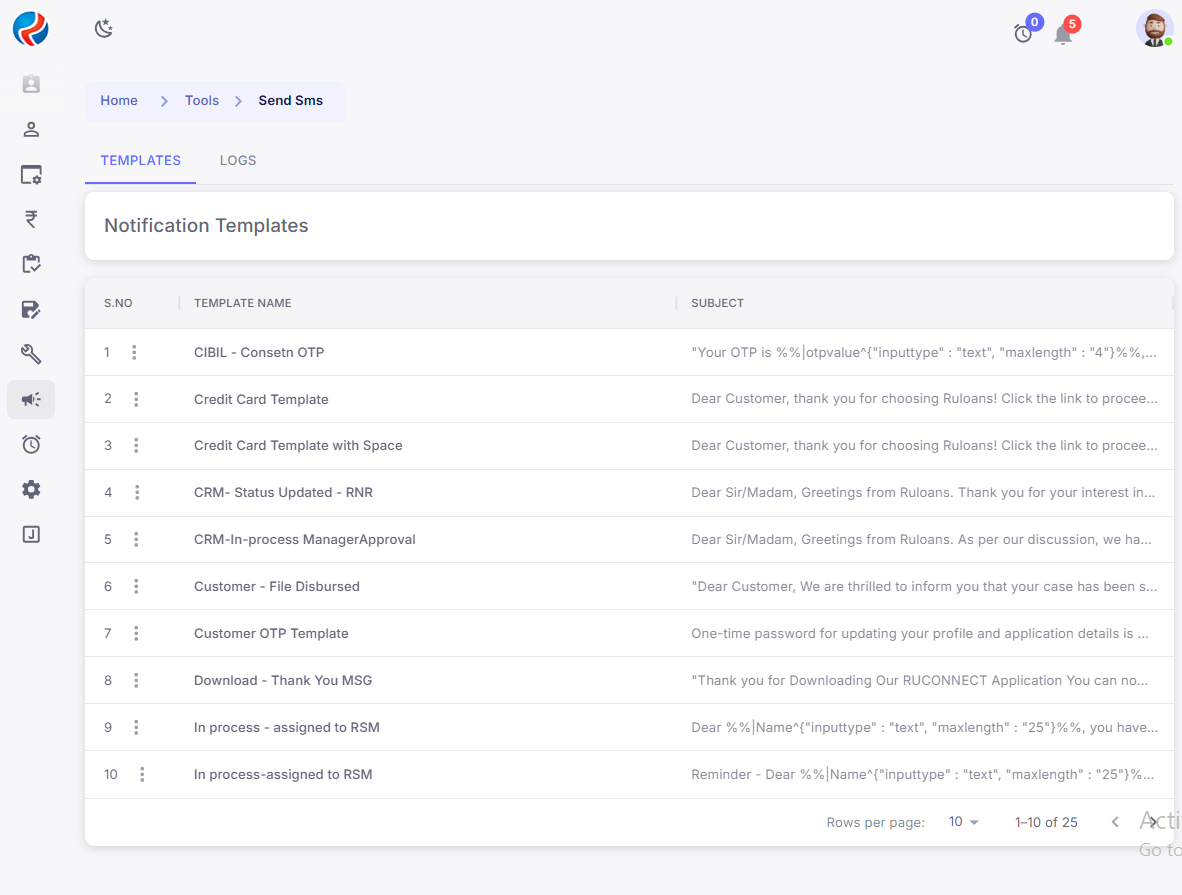This screenshot has width=1182, height=895.
Task: Click the reminder clock icon in header
Action: tap(1023, 34)
